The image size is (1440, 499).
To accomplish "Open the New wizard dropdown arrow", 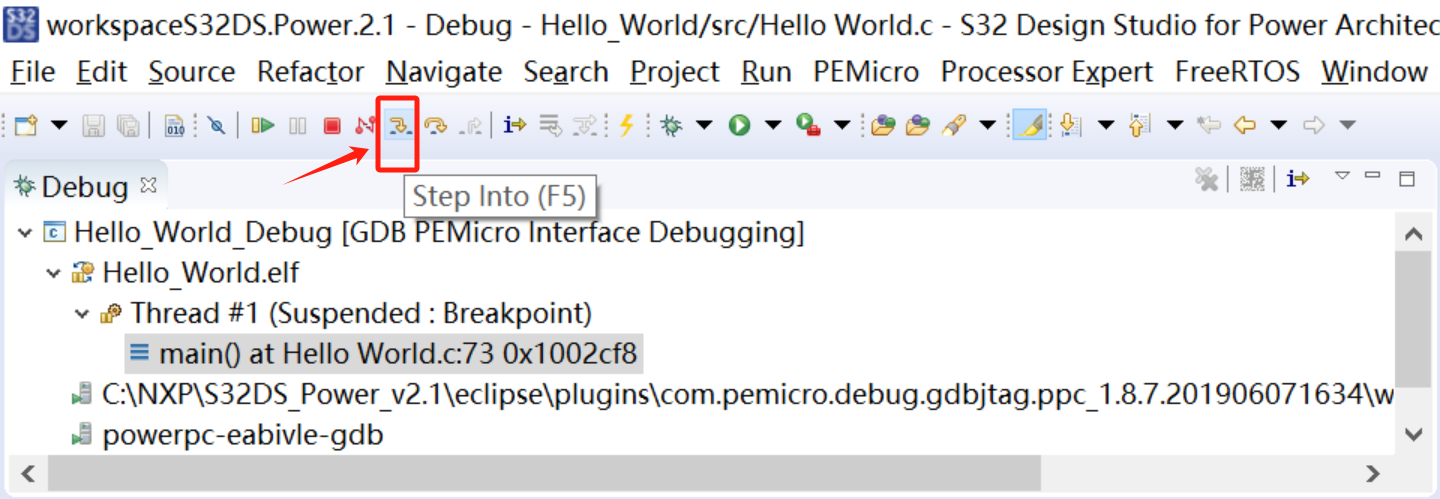I will click(x=59, y=125).
